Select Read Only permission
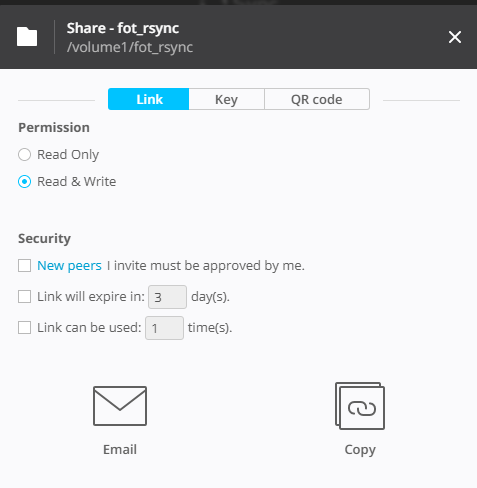The width and height of the screenshot is (477, 488). click(24, 155)
